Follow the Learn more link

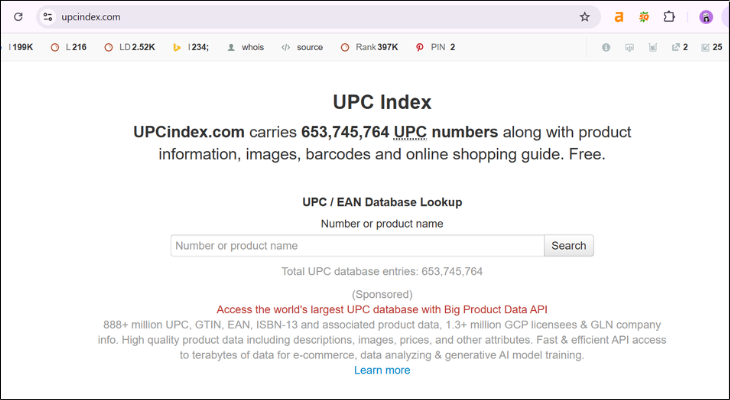point(382,370)
